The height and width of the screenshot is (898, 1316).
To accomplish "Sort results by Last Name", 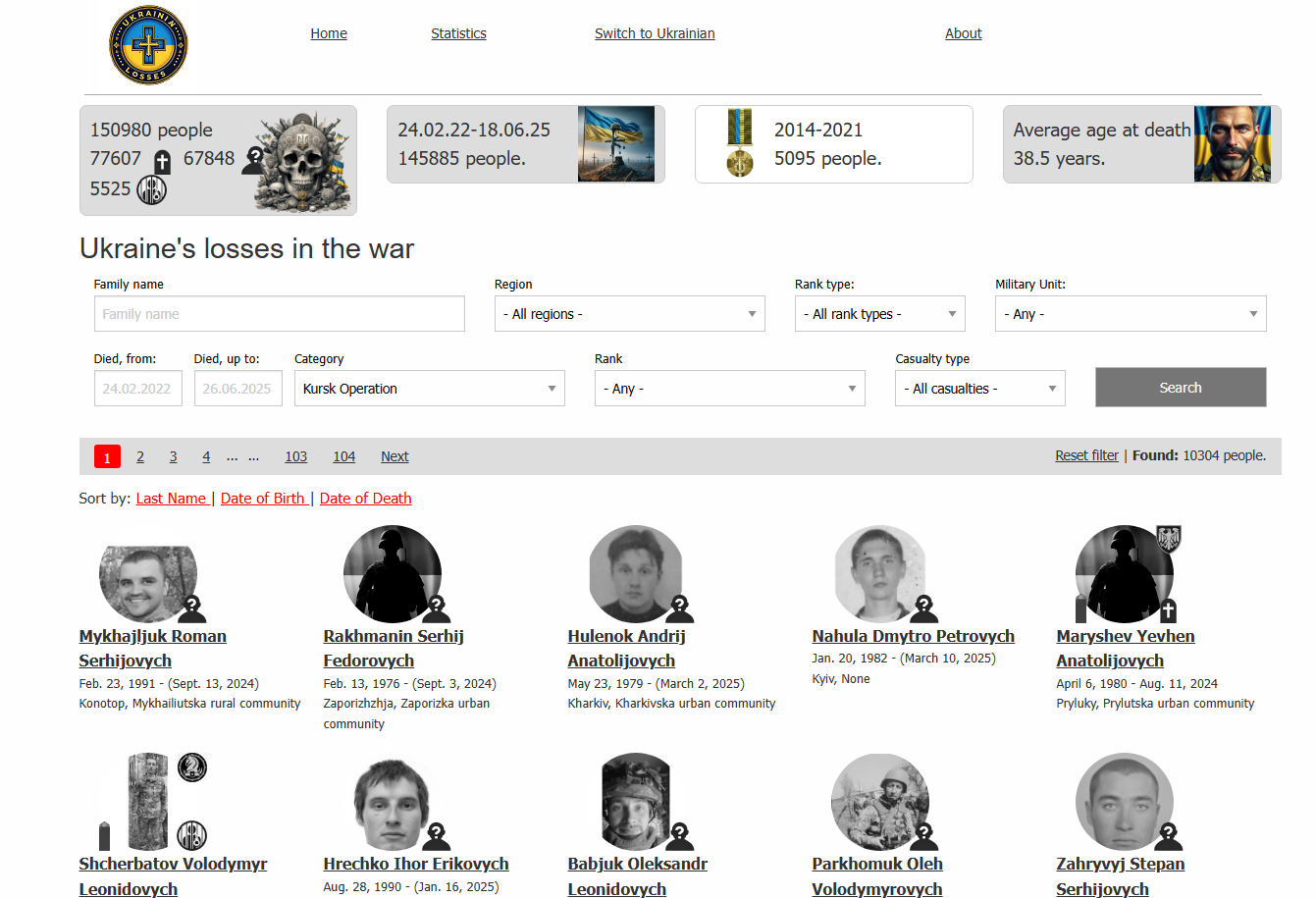I will (172, 499).
